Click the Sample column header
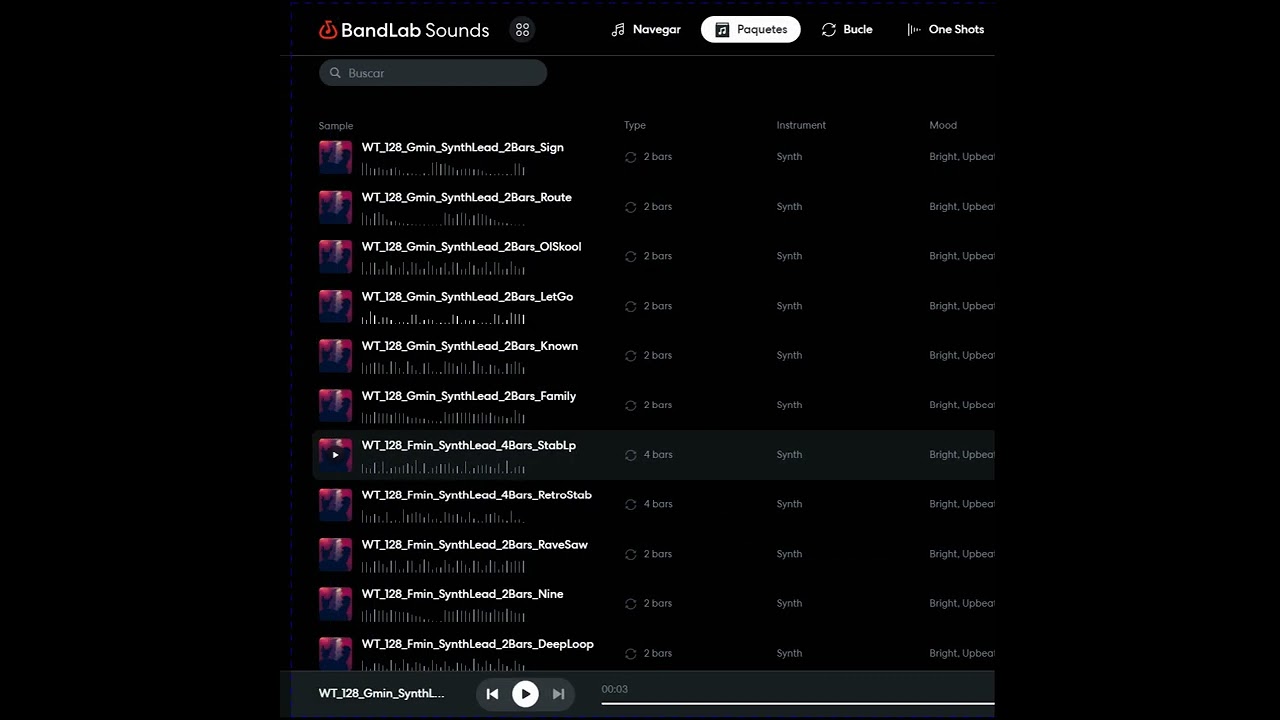 coord(336,126)
